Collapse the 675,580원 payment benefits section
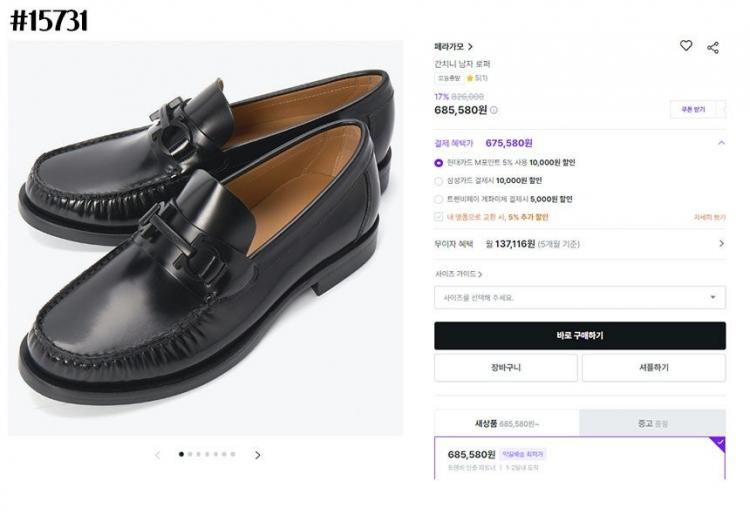This screenshot has height=528, width=750. [721, 143]
